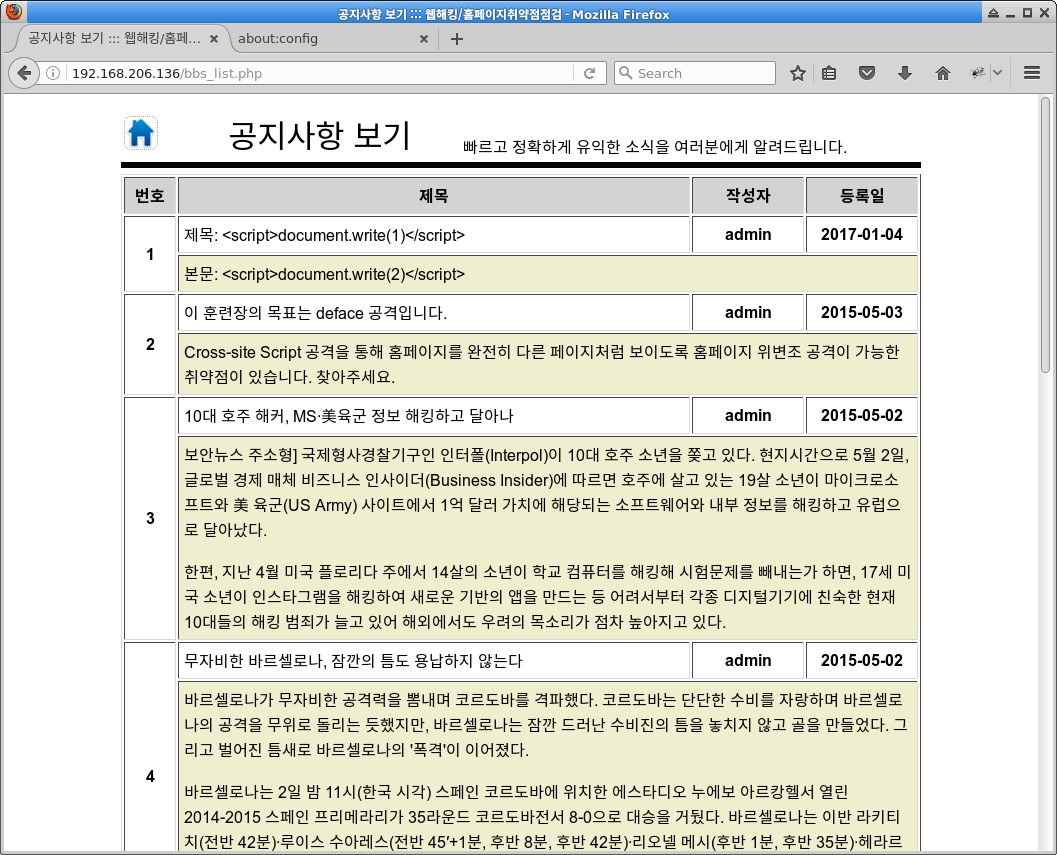1057x855 pixels.
Task: Click the window shade button in title bar
Action: [993, 13]
